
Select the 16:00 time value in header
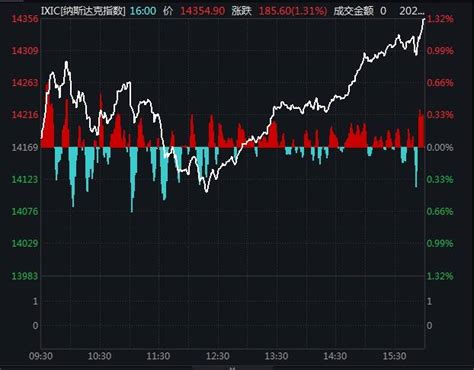143,11
